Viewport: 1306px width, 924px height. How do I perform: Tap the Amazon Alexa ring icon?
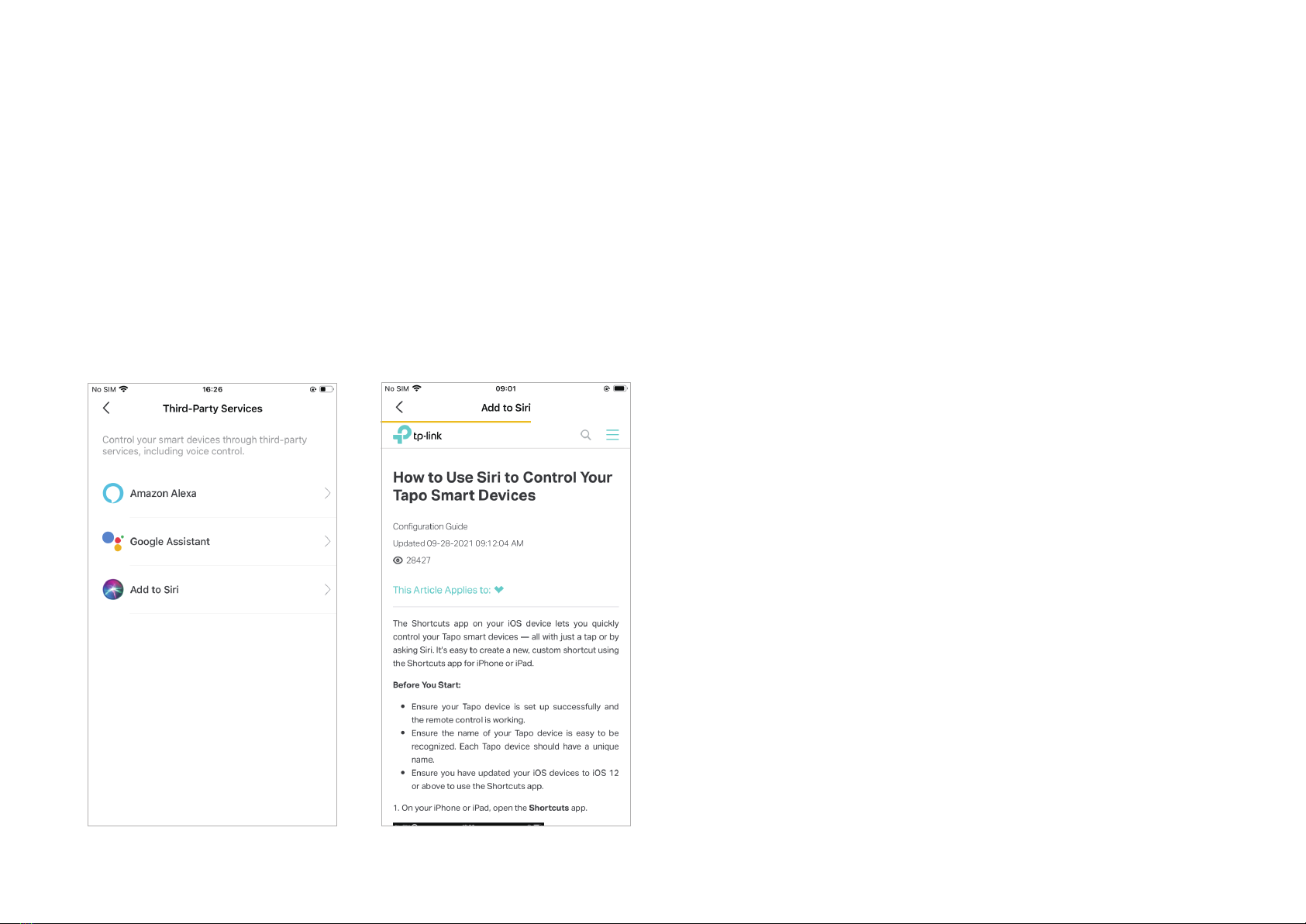click(x=113, y=493)
